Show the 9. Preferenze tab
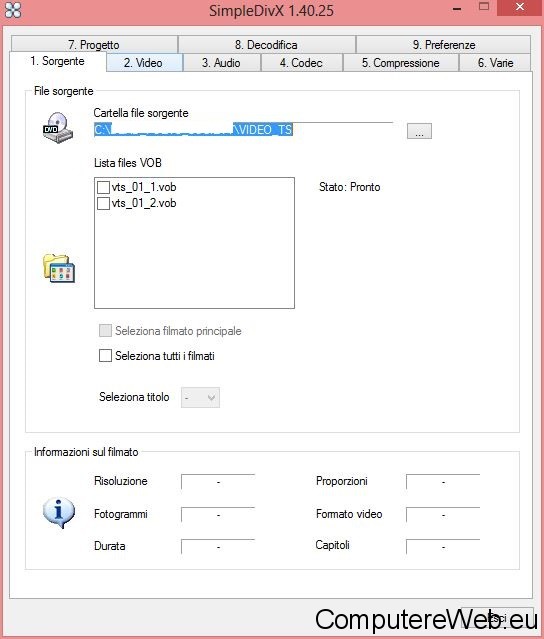 pos(444,44)
